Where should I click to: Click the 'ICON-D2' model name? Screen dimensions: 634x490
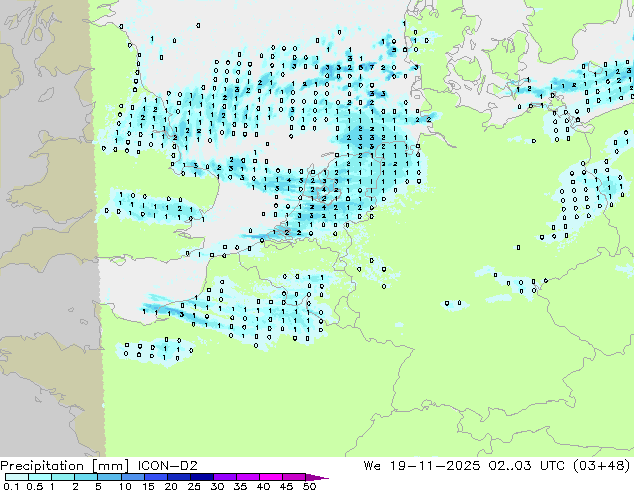coord(167,466)
